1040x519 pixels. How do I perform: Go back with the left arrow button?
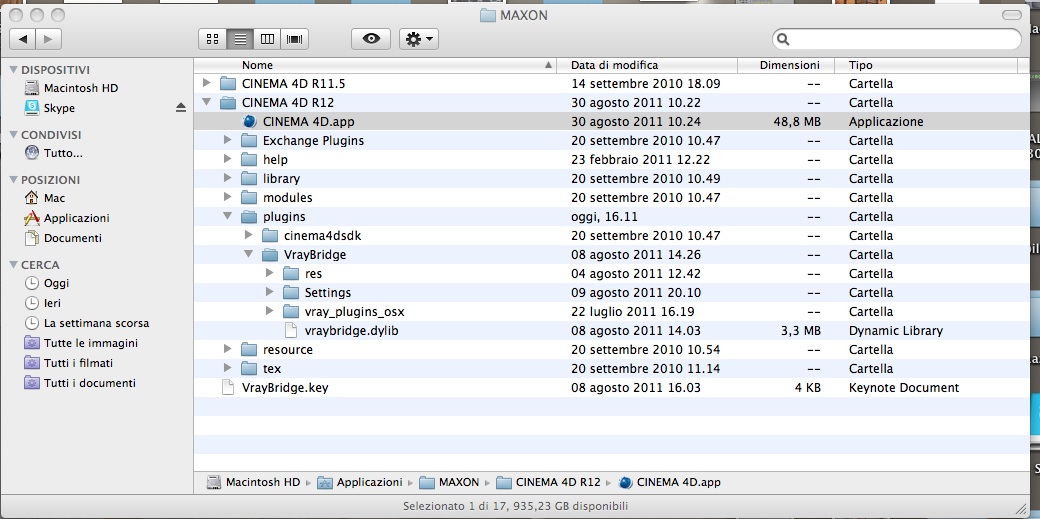(23, 39)
